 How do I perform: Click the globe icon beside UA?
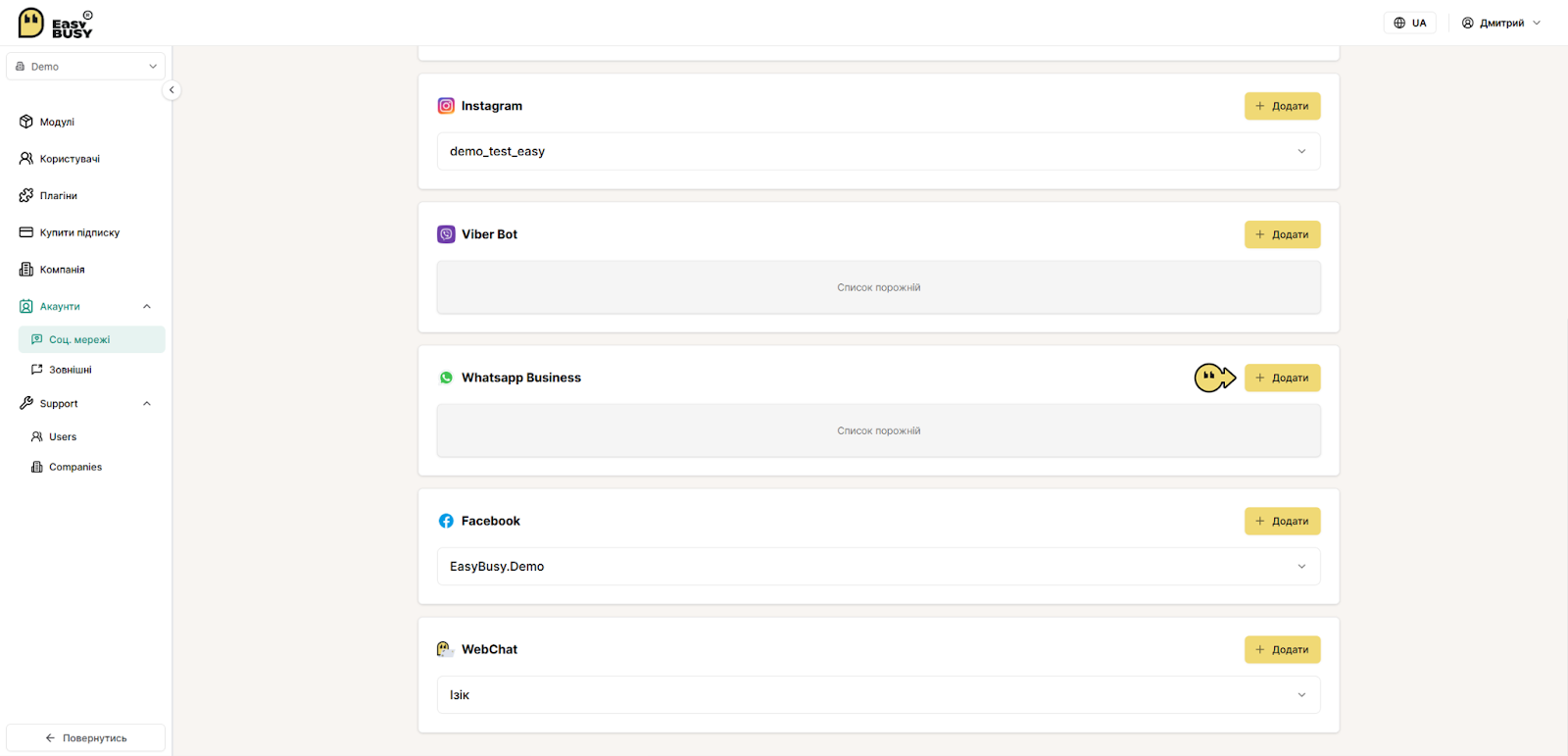(x=1399, y=23)
